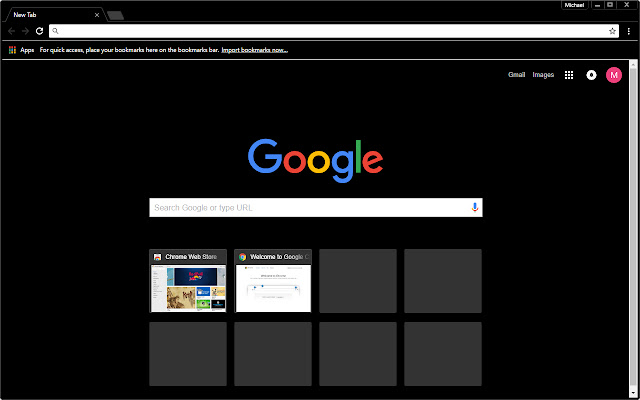This screenshot has height=400, width=640.
Task: Open the Welcome to Google Chrome thumbnail
Action: click(x=273, y=281)
